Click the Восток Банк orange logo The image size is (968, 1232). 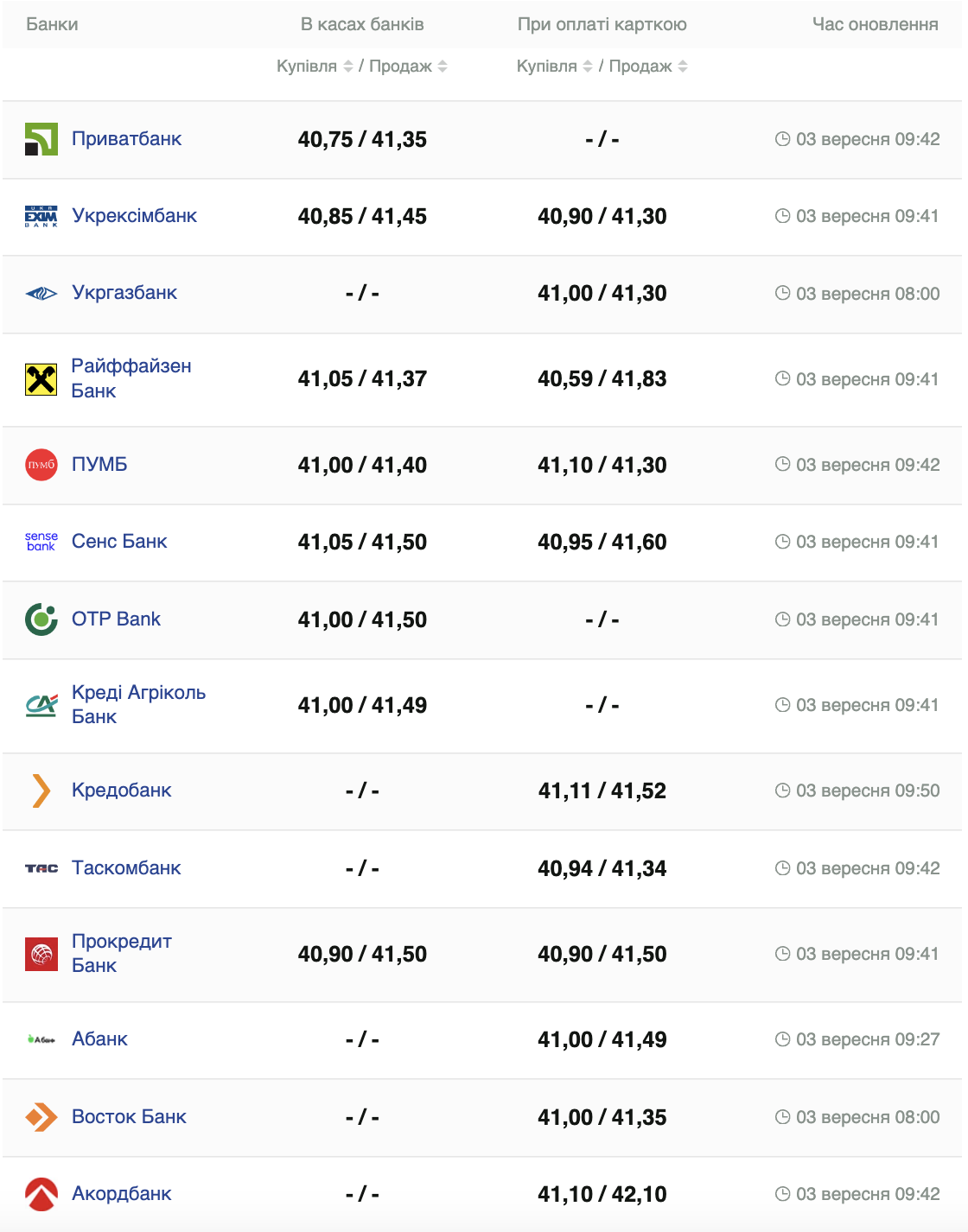(41, 1117)
